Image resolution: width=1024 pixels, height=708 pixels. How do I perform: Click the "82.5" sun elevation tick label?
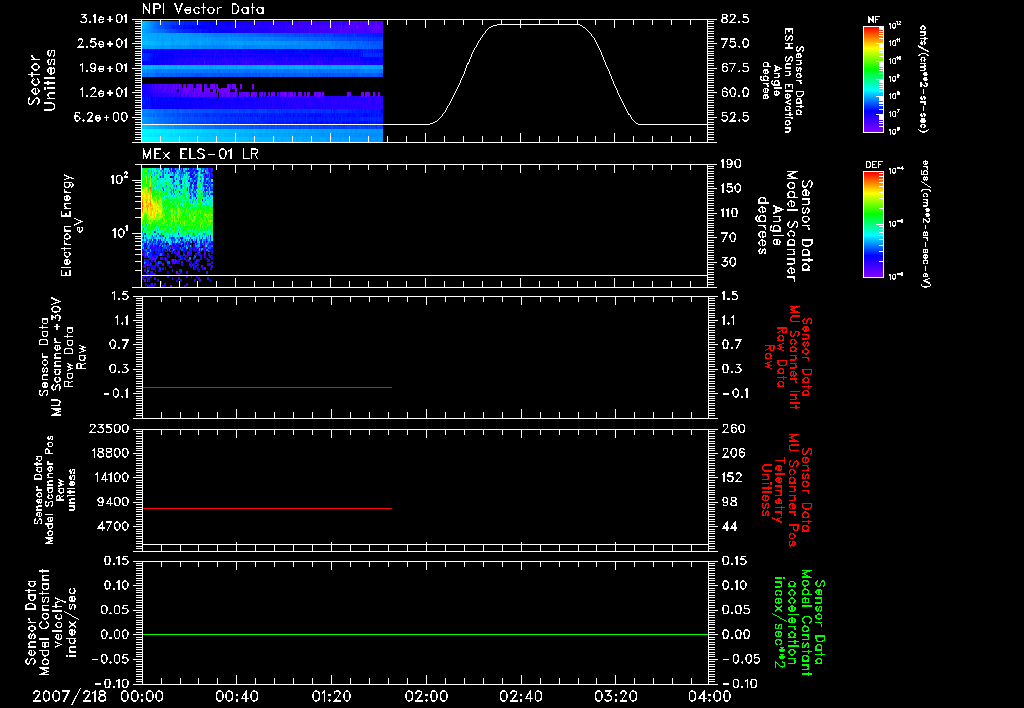pos(735,19)
